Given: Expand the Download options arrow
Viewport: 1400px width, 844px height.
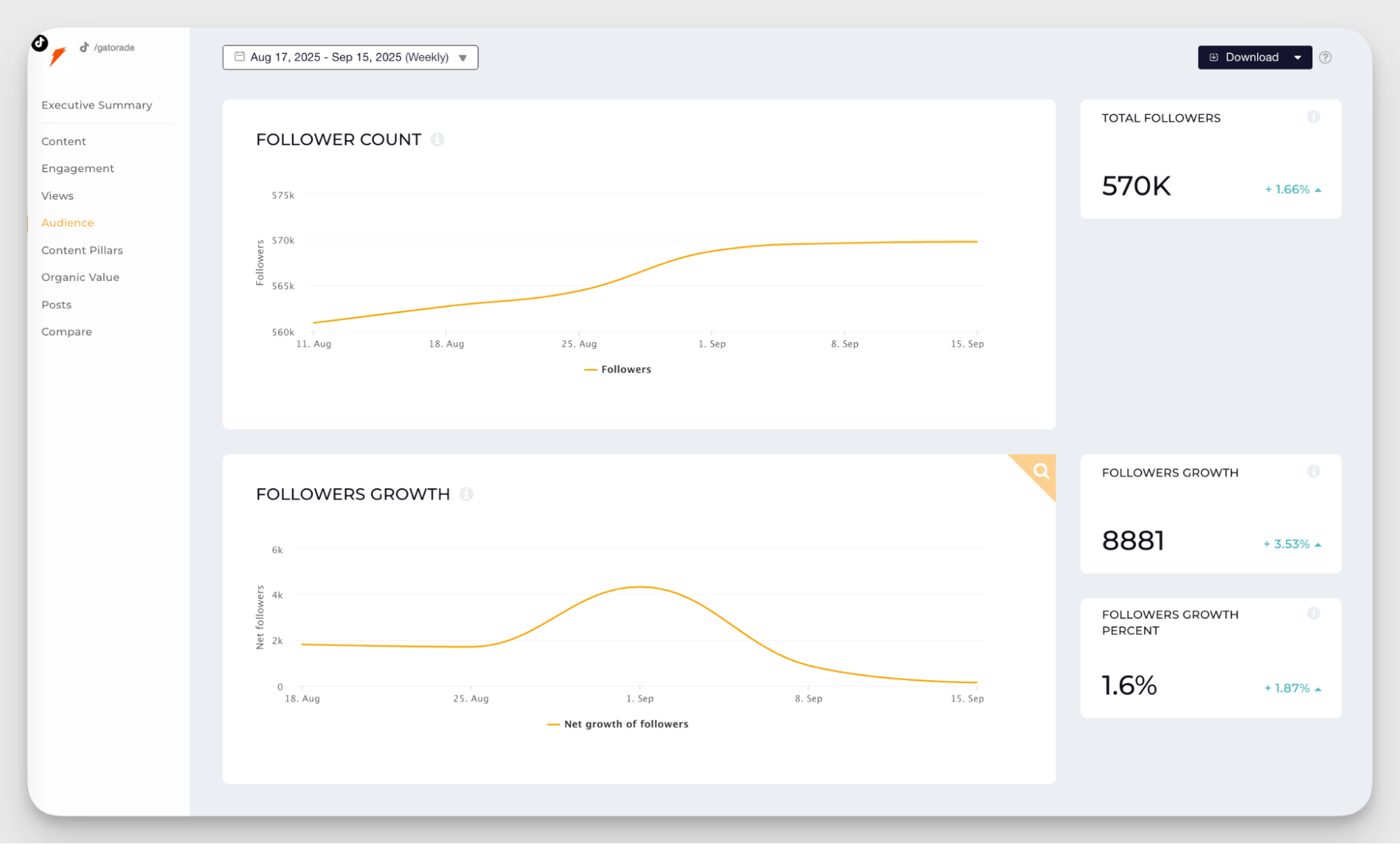Looking at the screenshot, I should click(1298, 57).
